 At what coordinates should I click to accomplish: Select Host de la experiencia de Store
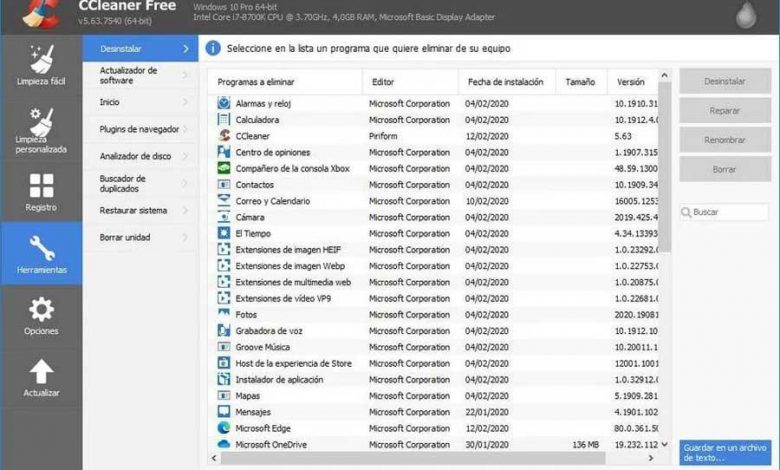click(433, 363)
